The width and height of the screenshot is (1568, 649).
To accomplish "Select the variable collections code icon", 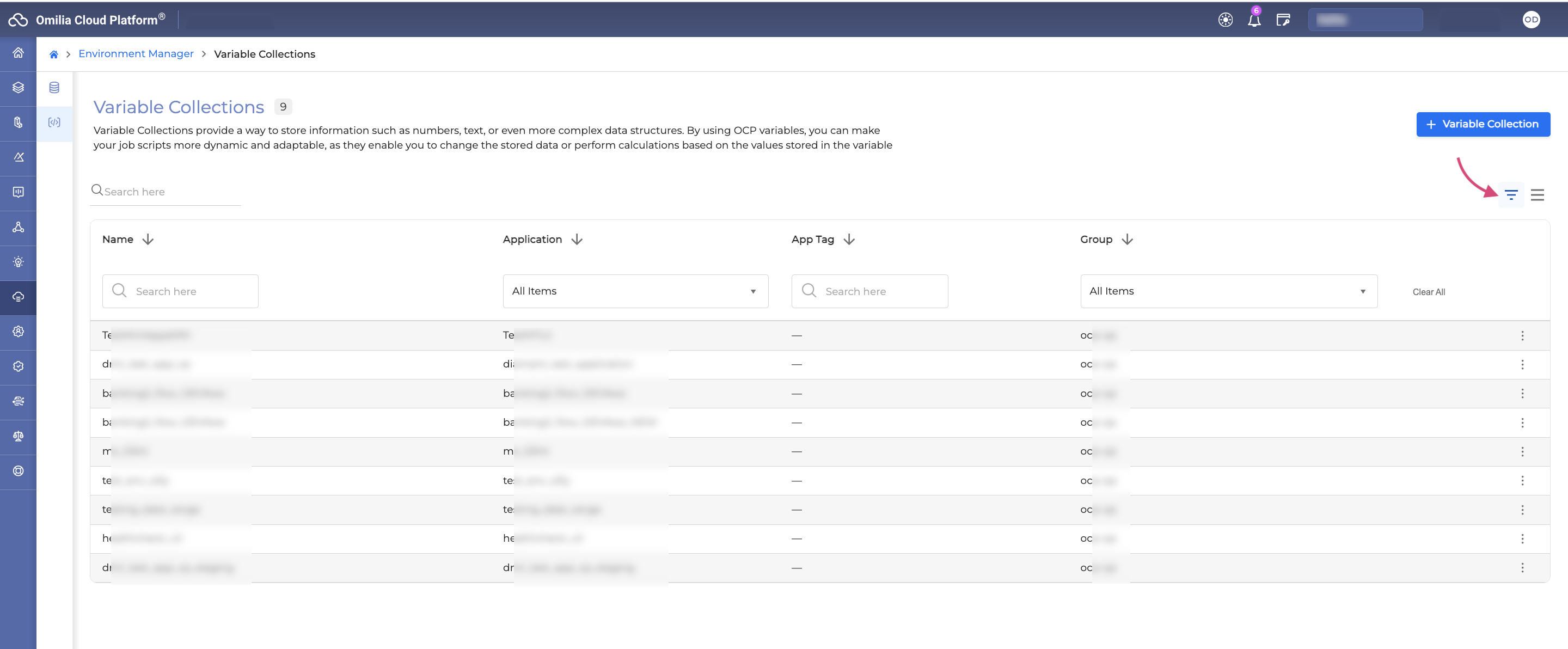I will tap(54, 123).
